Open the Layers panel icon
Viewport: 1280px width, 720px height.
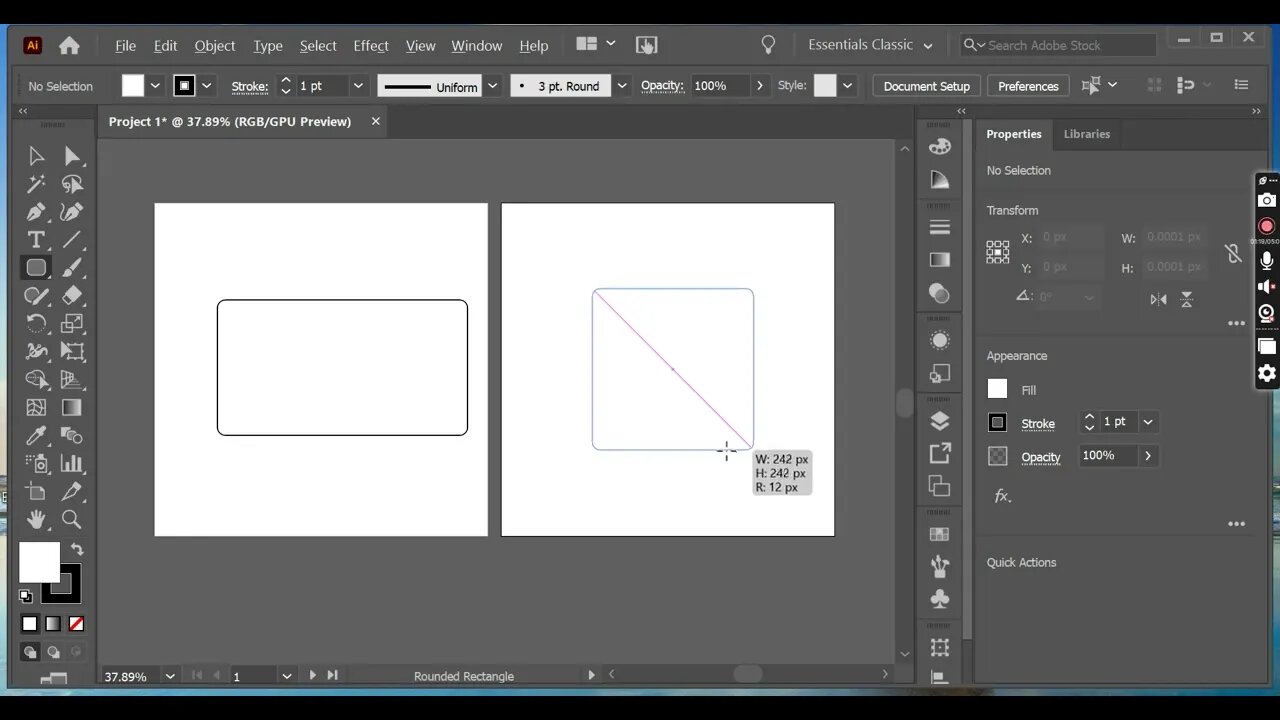(940, 421)
